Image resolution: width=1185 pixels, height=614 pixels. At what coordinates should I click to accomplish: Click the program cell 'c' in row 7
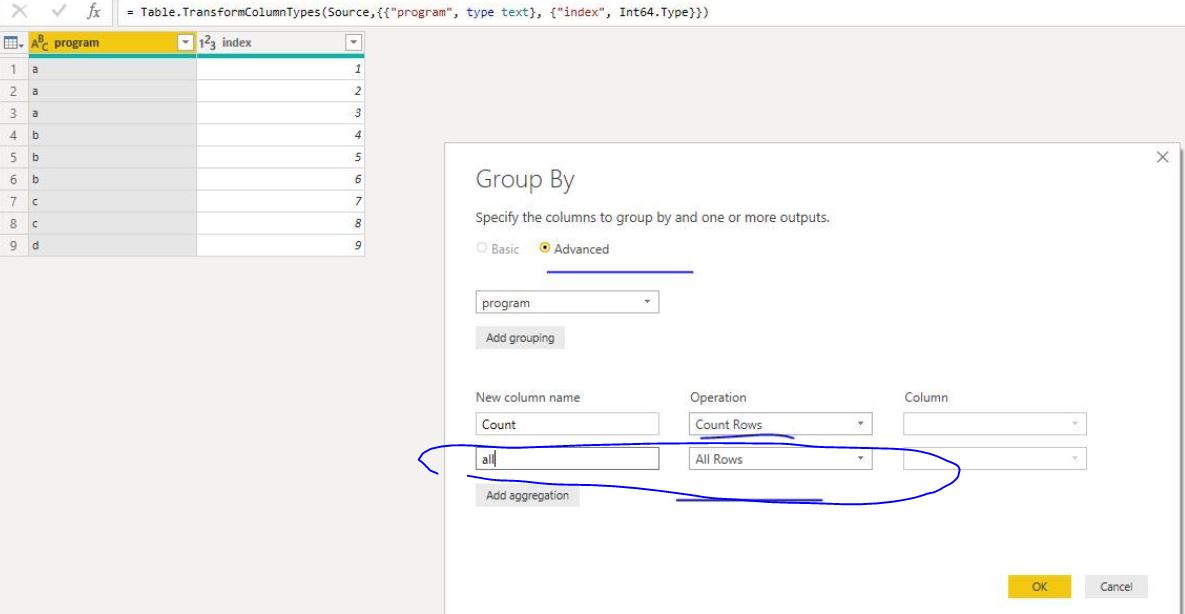click(112, 201)
